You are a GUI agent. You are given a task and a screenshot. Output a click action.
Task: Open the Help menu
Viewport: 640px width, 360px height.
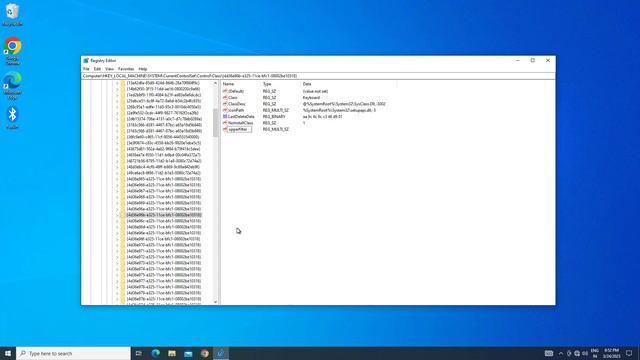(x=142, y=69)
